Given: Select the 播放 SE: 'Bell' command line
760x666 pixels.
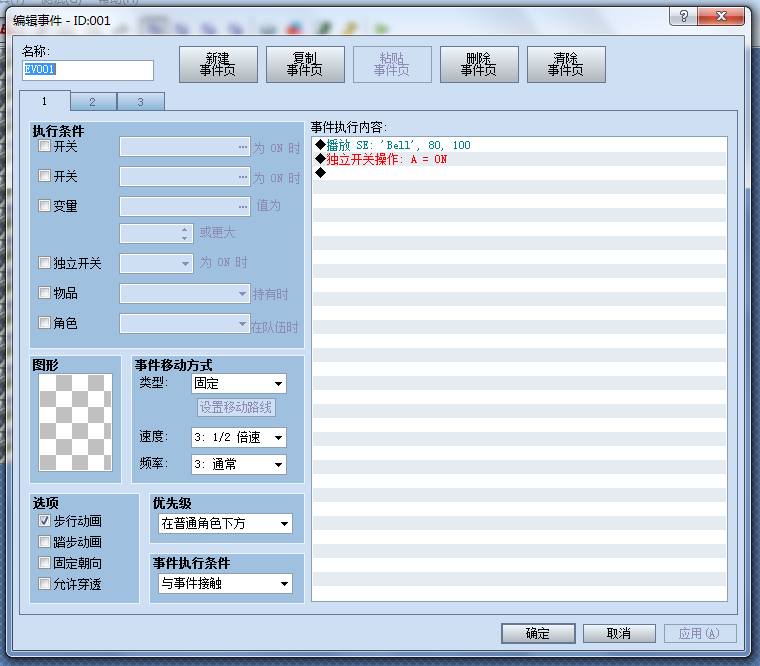Looking at the screenshot, I should [x=520, y=145].
